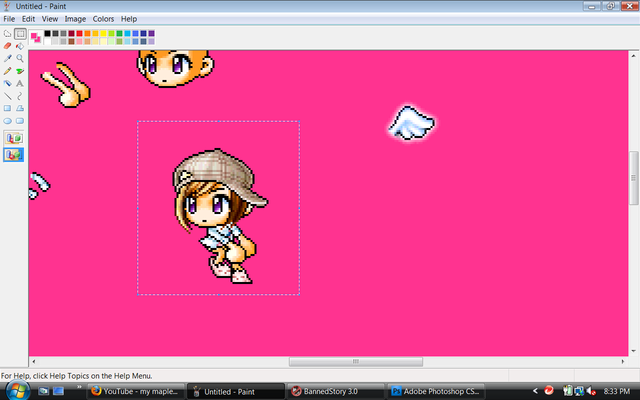Open the Help menu
The width and height of the screenshot is (640, 400).
[x=129, y=19]
